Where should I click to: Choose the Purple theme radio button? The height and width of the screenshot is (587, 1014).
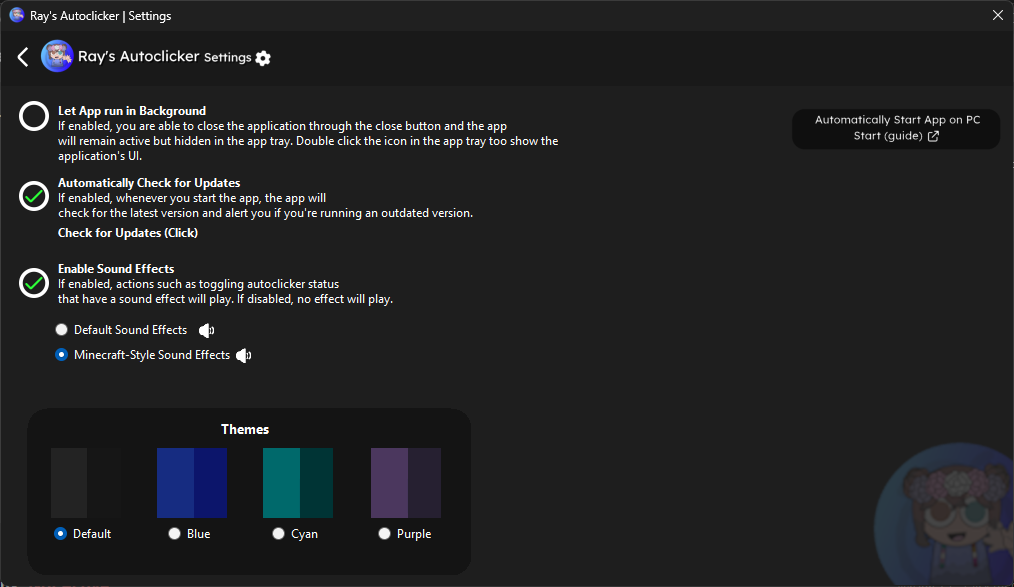pyautogui.click(x=384, y=533)
